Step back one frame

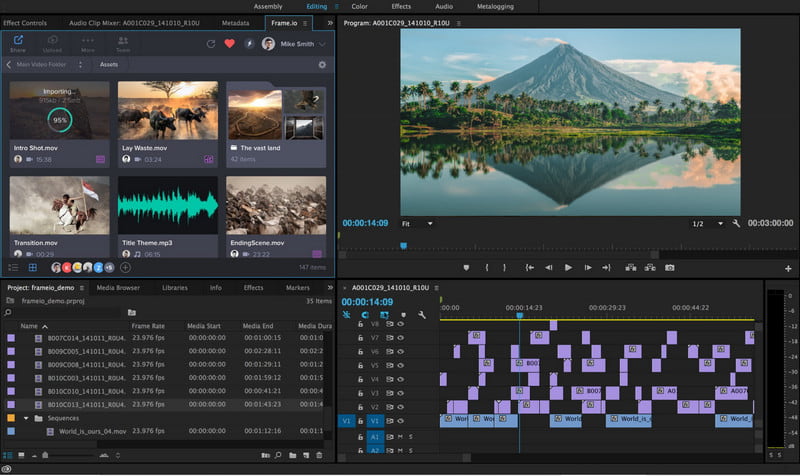548,268
